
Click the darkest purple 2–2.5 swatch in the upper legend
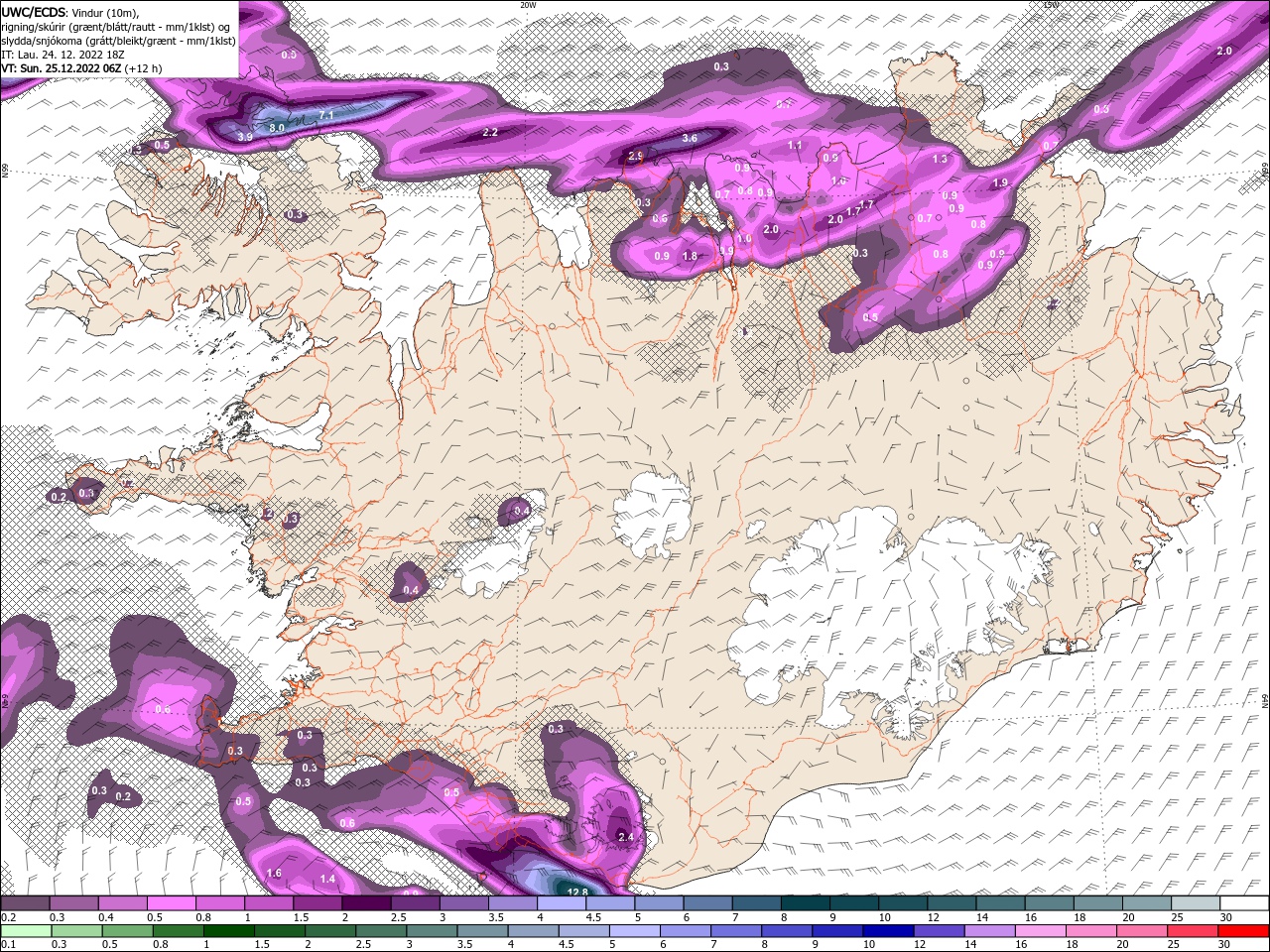pyautogui.click(x=367, y=903)
